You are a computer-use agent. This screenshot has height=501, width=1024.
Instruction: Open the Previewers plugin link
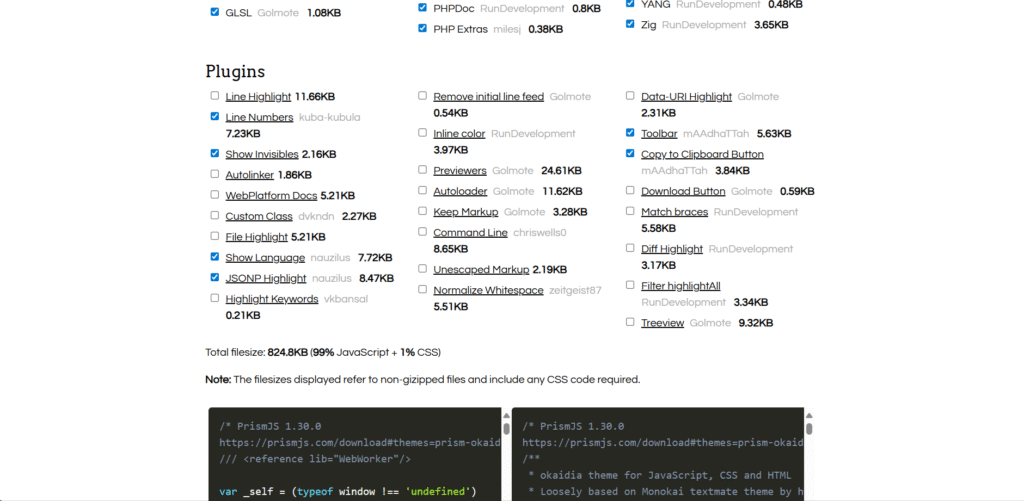click(x=460, y=171)
